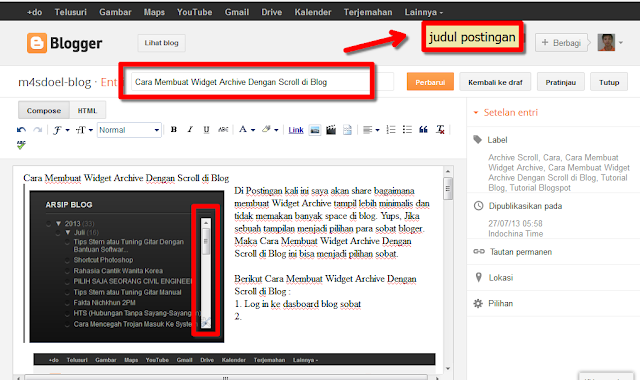Undo the last edit
This screenshot has height=380, width=640.
pos(21,130)
